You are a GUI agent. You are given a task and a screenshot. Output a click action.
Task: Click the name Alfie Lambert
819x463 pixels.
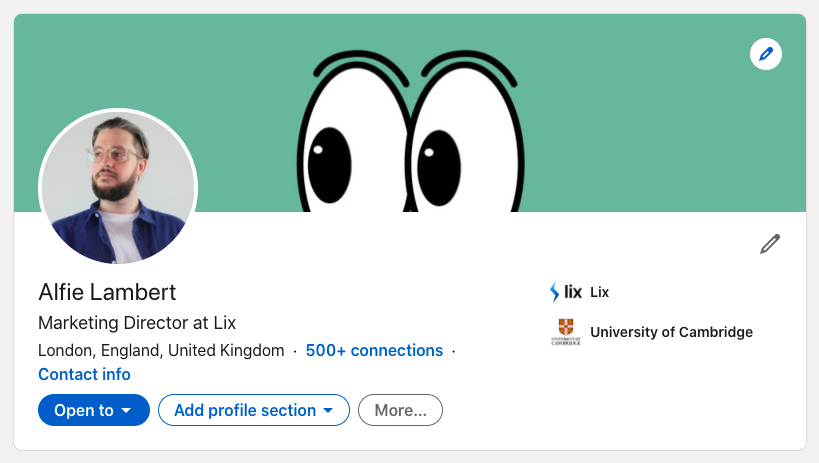click(x=107, y=292)
